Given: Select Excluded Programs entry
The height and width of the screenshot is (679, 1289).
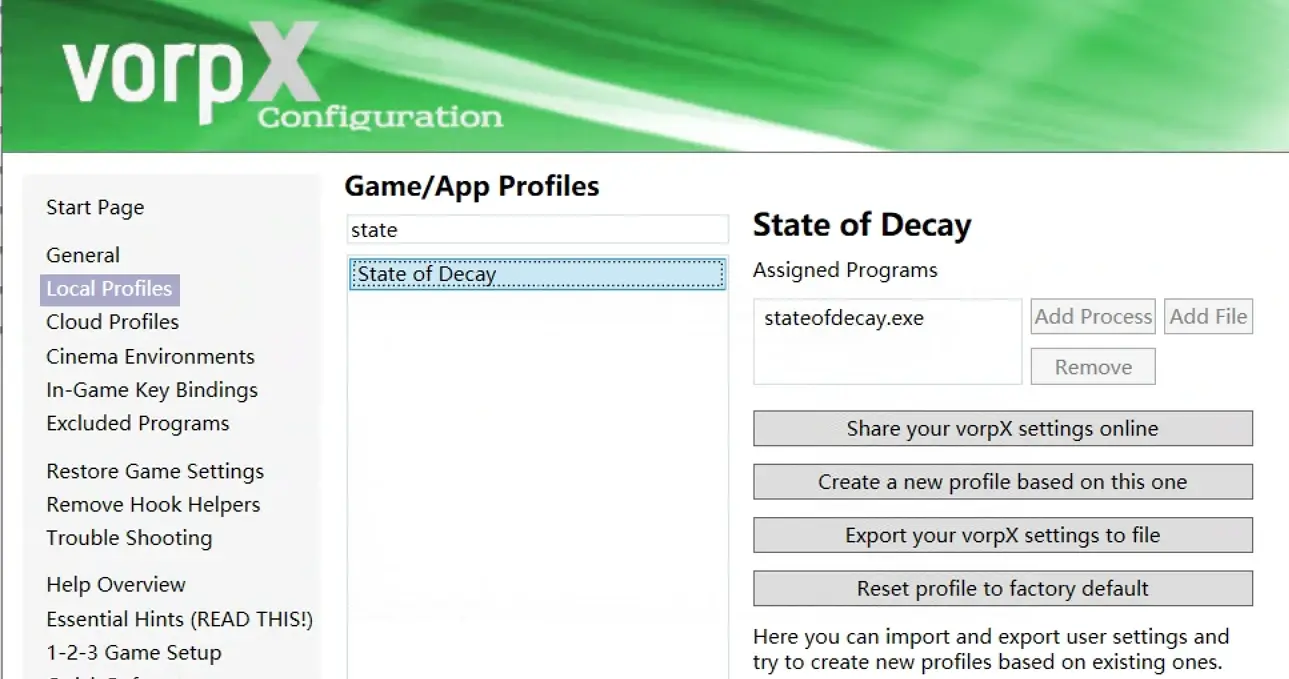Looking at the screenshot, I should click(x=138, y=424).
